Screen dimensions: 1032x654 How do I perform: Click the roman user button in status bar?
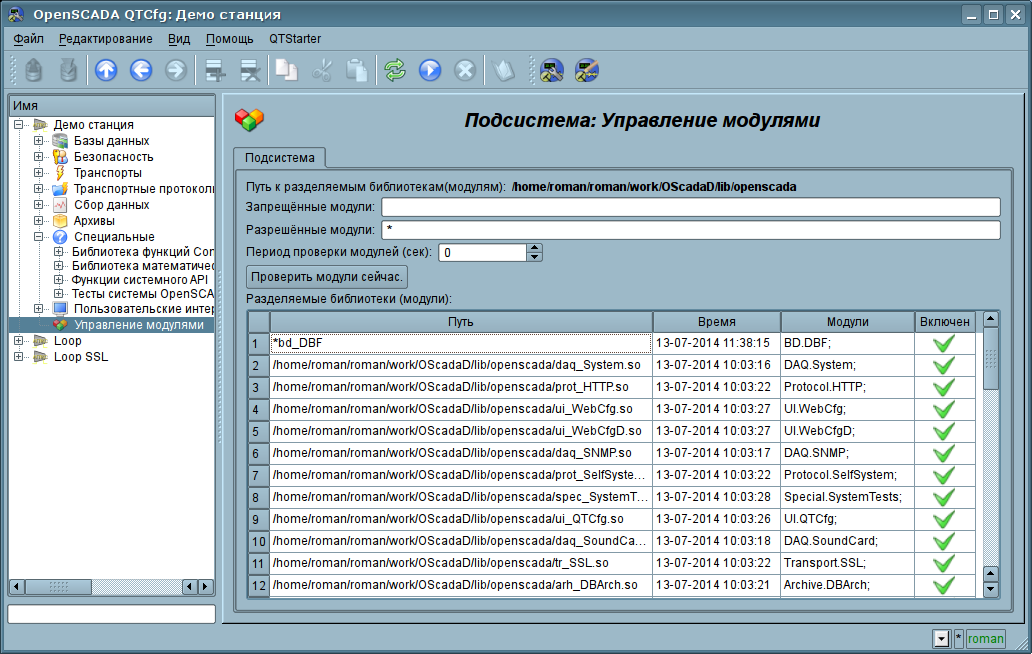pyautogui.click(x=985, y=638)
